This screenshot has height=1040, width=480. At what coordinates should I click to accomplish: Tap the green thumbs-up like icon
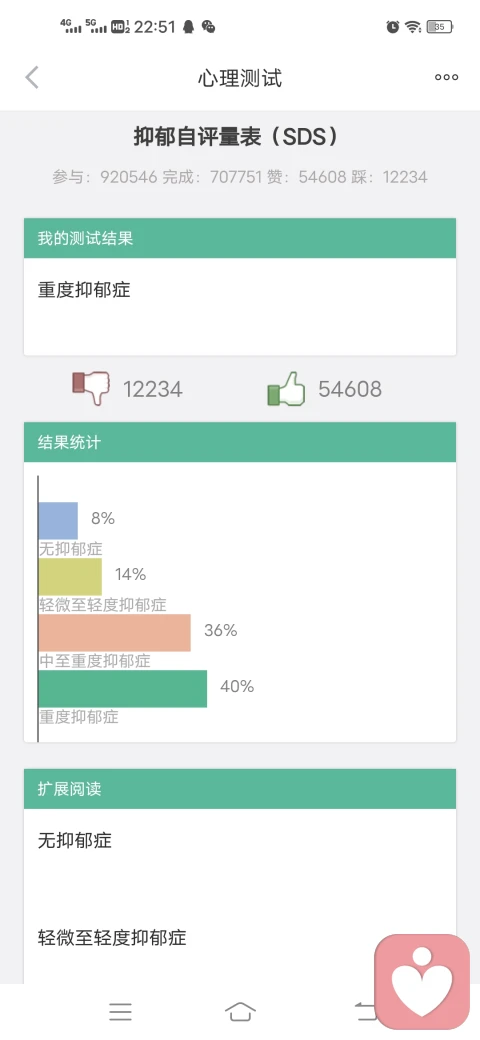point(286,389)
